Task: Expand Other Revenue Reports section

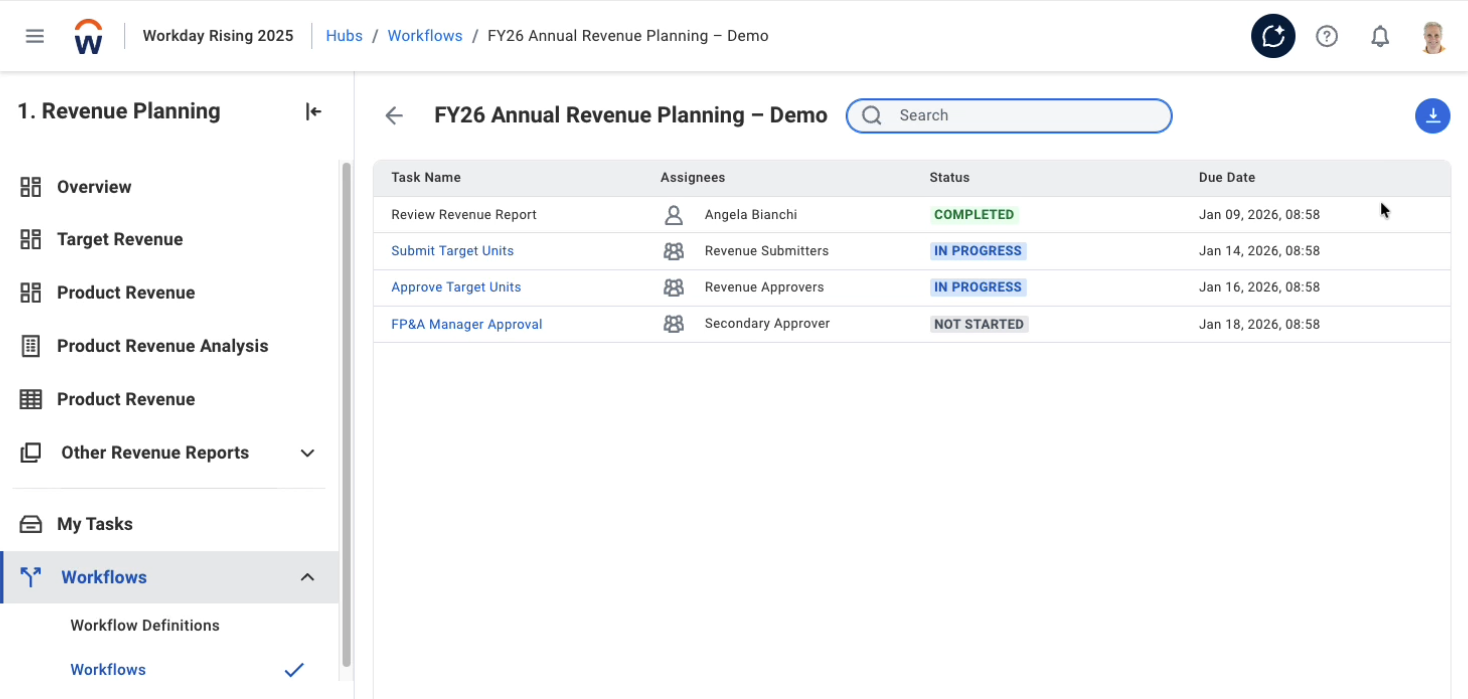Action: click(308, 453)
